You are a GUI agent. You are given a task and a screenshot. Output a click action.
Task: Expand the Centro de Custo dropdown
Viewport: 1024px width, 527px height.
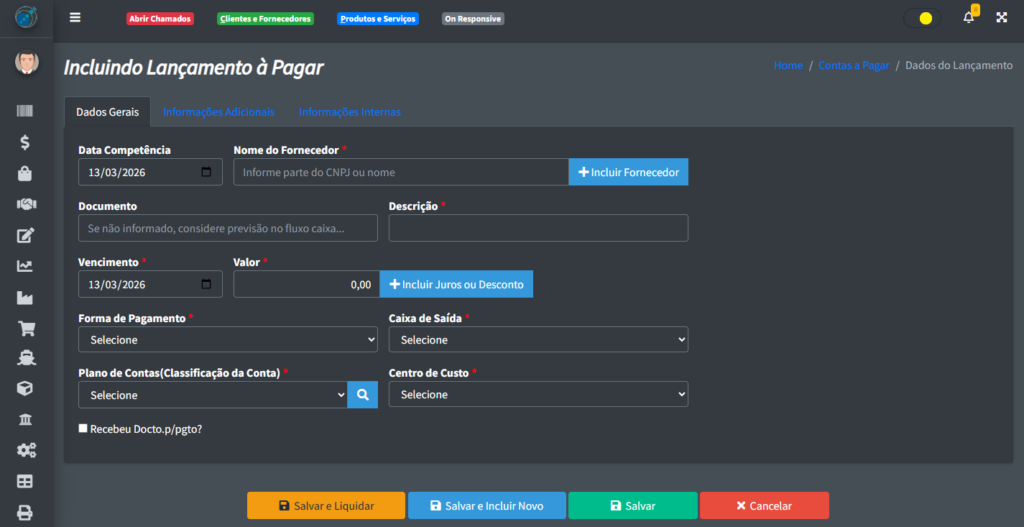538,395
